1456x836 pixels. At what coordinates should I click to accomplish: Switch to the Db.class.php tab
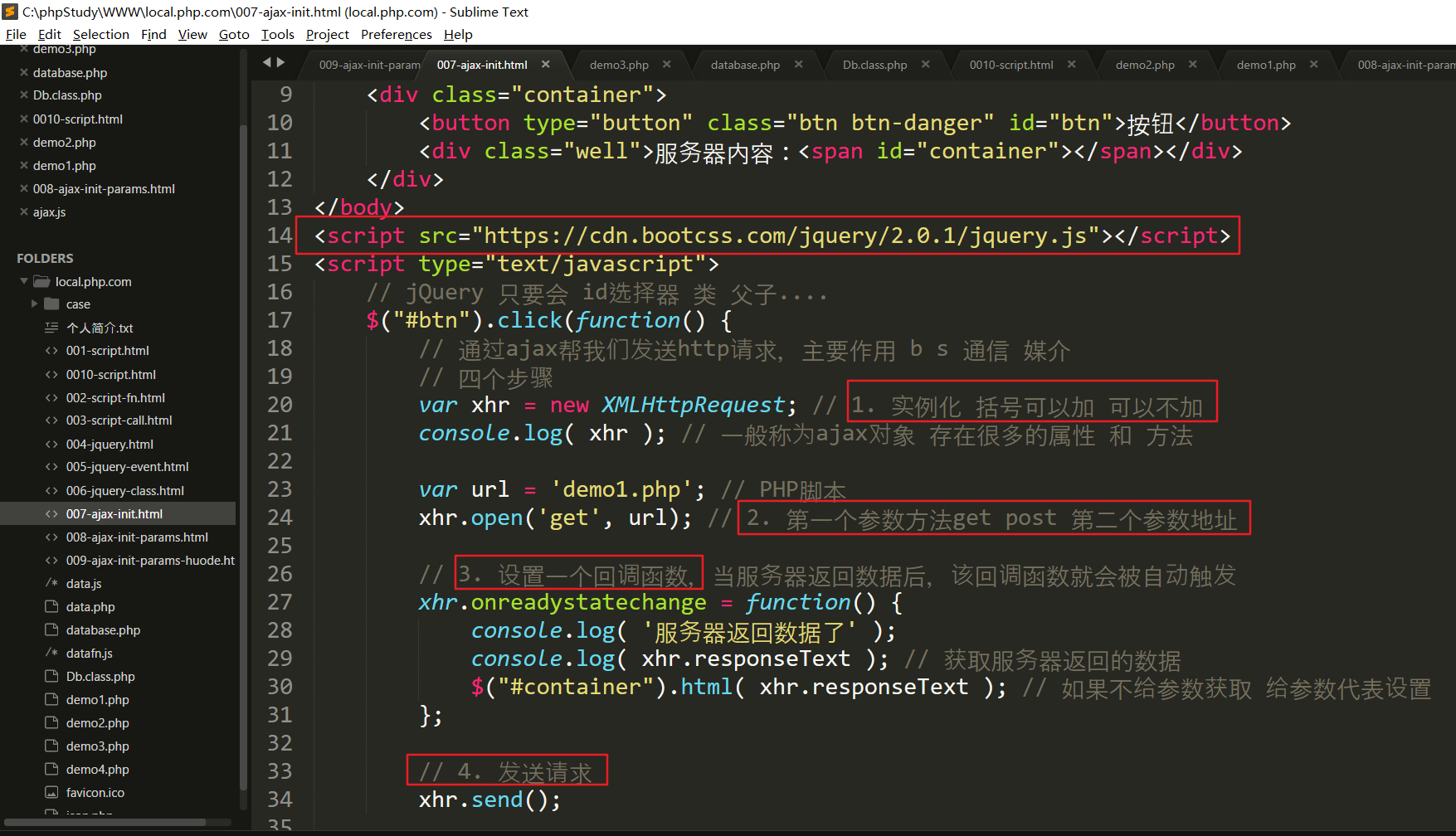pos(874,65)
